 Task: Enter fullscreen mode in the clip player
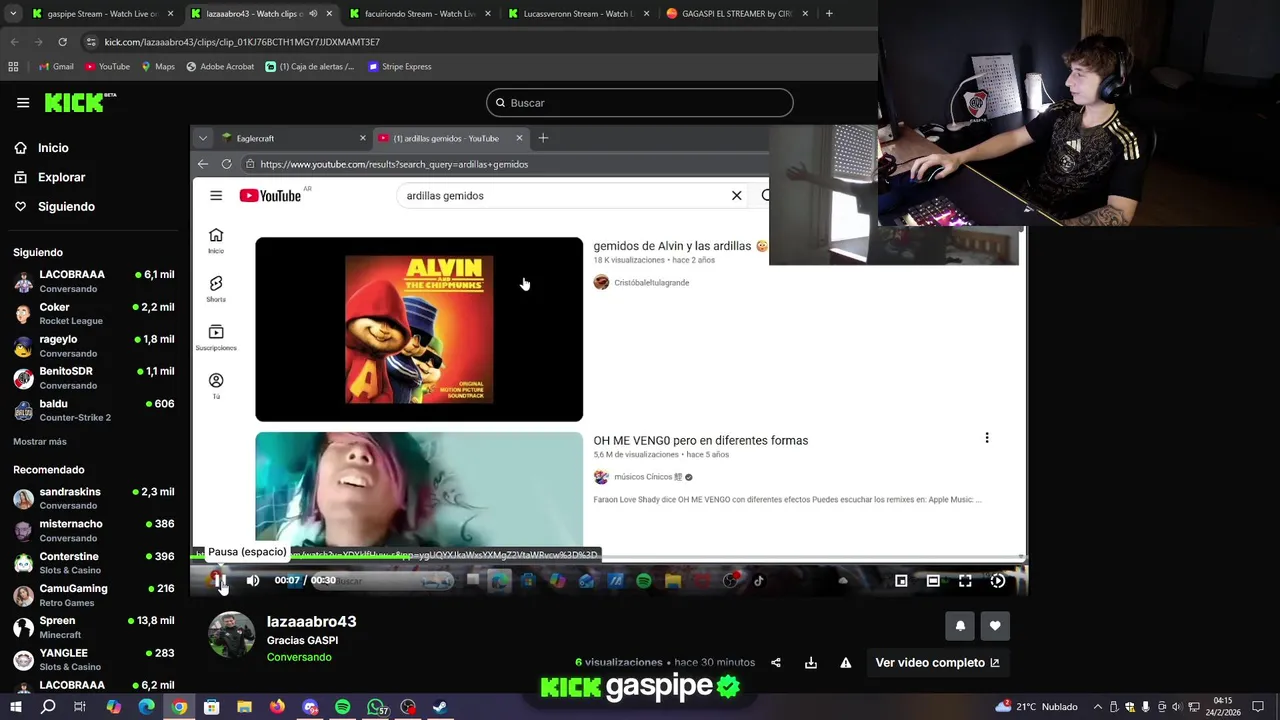pos(965,580)
